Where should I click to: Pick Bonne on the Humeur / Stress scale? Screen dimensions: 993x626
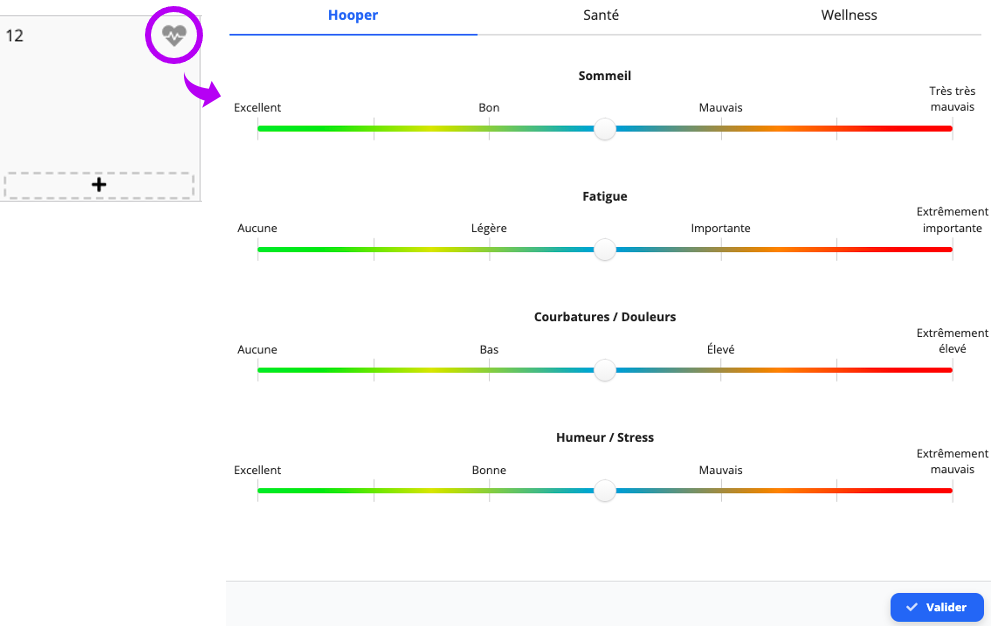tap(489, 470)
